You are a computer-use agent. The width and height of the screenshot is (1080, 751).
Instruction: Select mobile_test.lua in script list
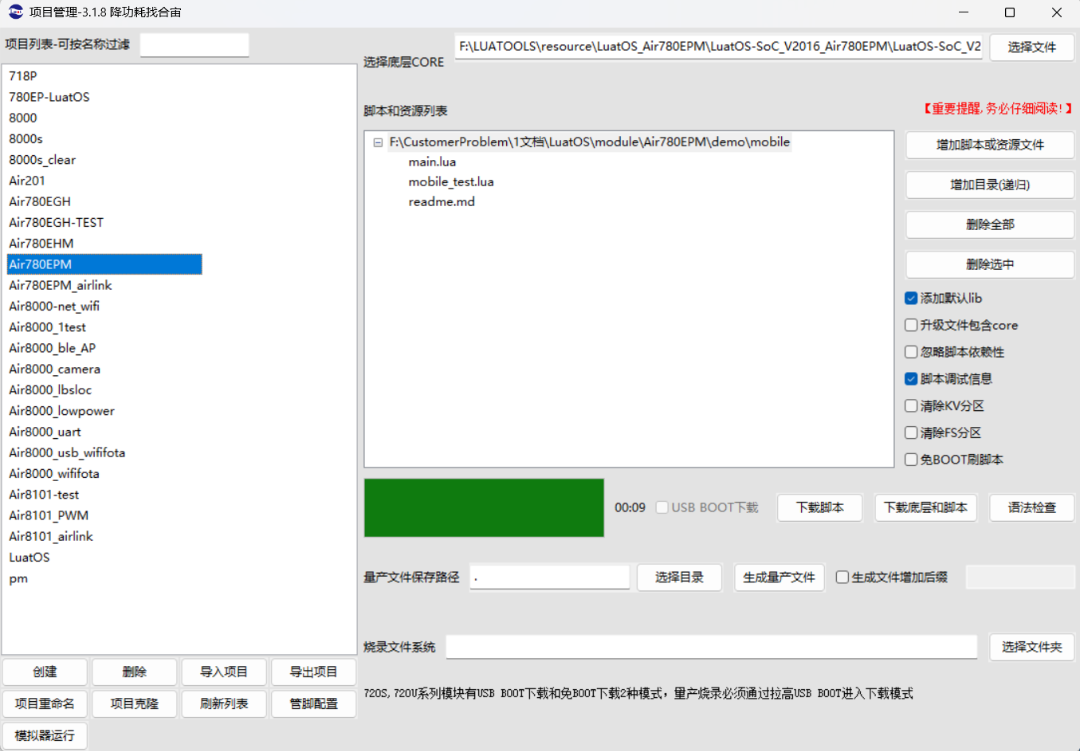tap(451, 182)
